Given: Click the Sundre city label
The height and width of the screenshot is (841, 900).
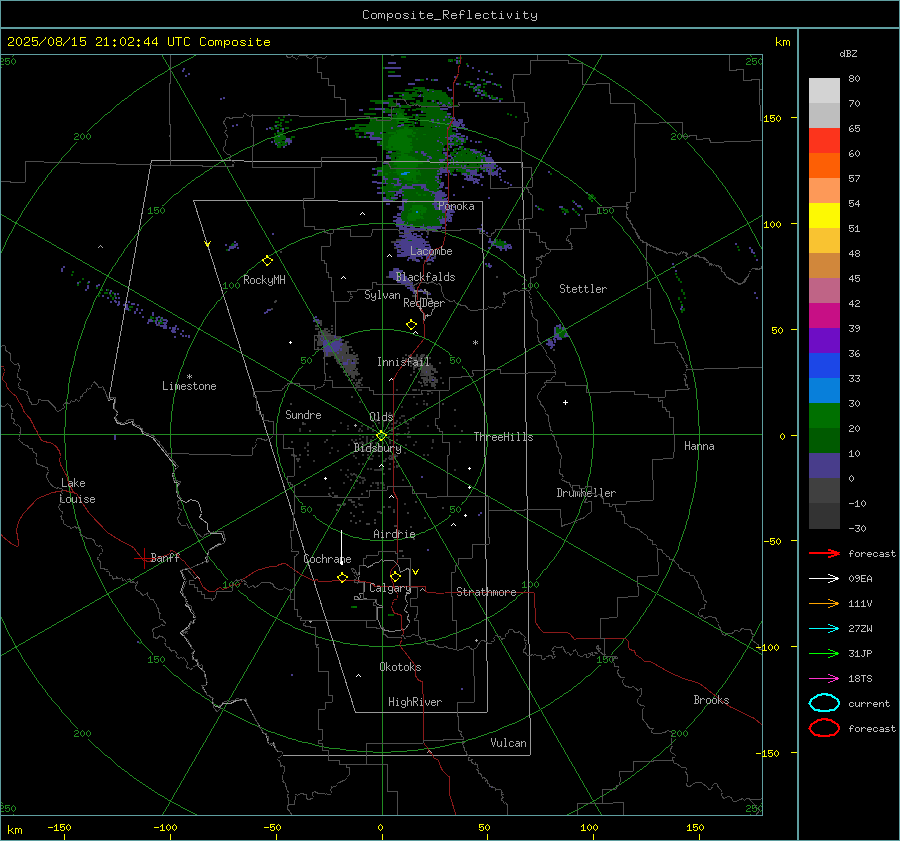Looking at the screenshot, I should 303,415.
